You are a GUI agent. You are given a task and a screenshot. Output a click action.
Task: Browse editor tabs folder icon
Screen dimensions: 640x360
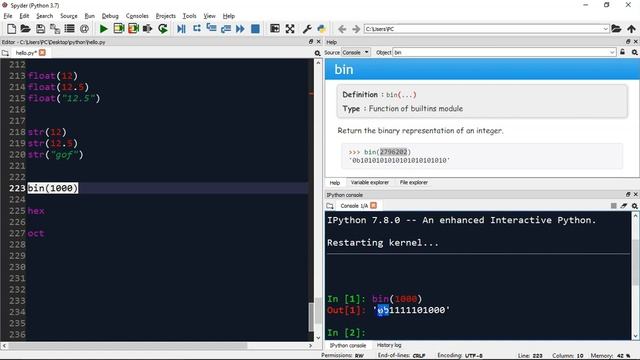tap(5, 53)
